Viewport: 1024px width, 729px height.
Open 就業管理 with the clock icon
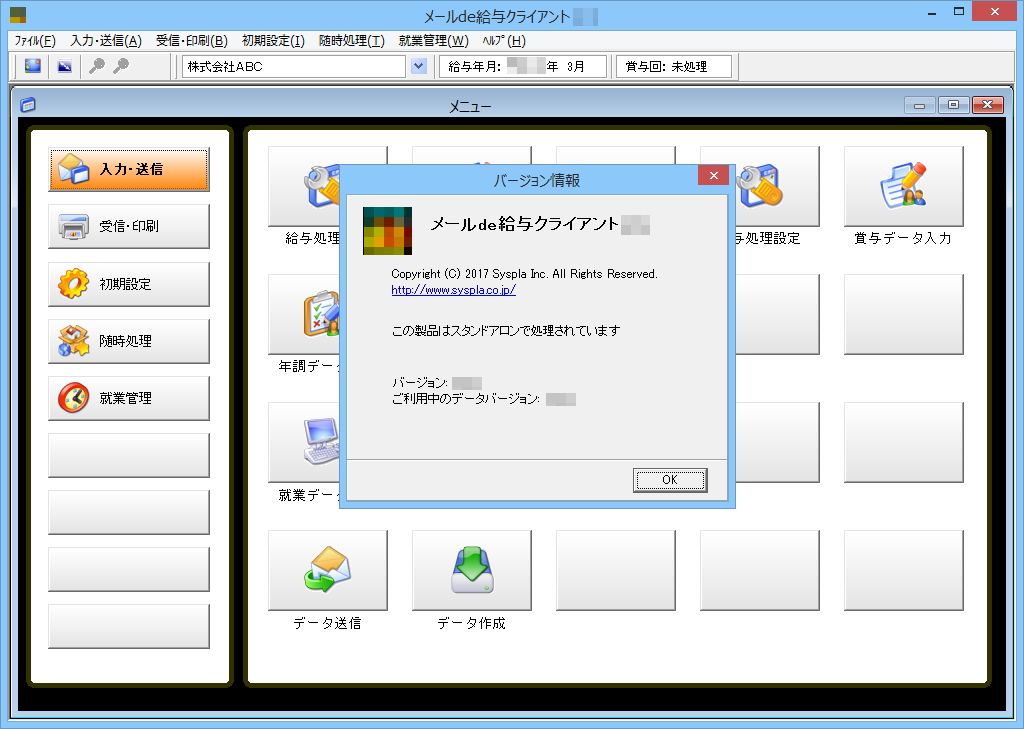(x=129, y=398)
